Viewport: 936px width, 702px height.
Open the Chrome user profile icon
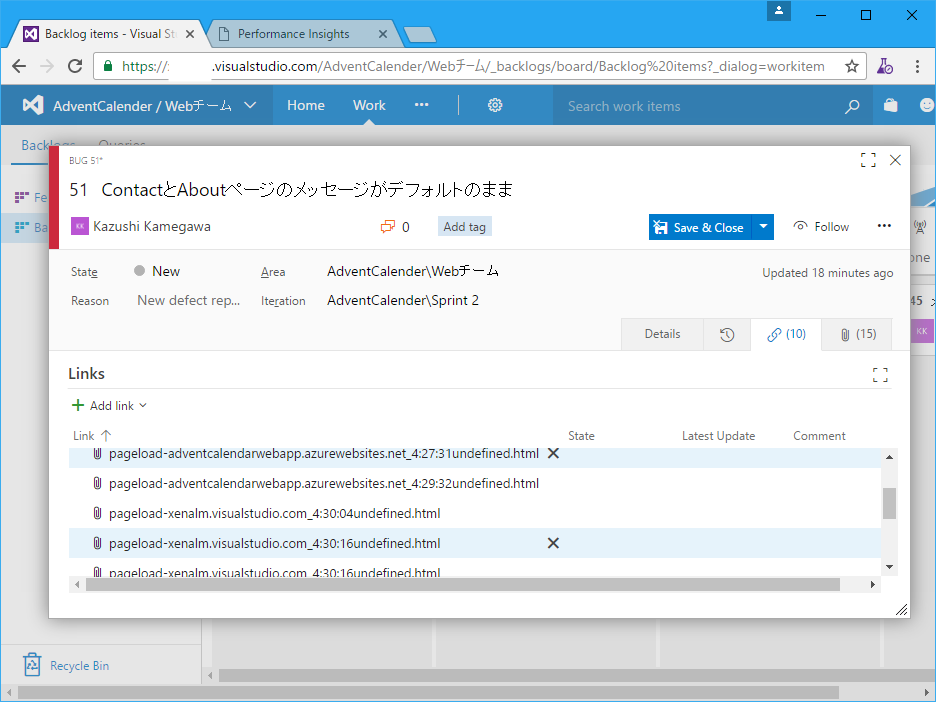[x=779, y=11]
